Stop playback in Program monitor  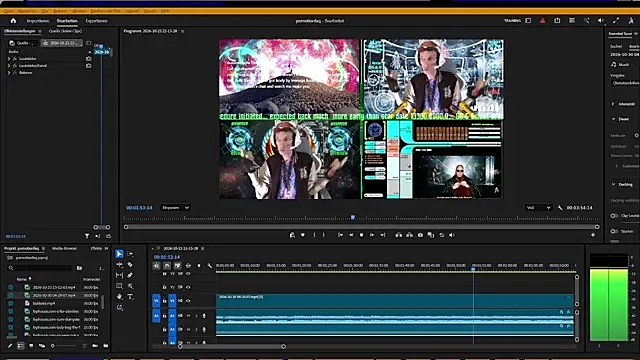click(x=361, y=235)
